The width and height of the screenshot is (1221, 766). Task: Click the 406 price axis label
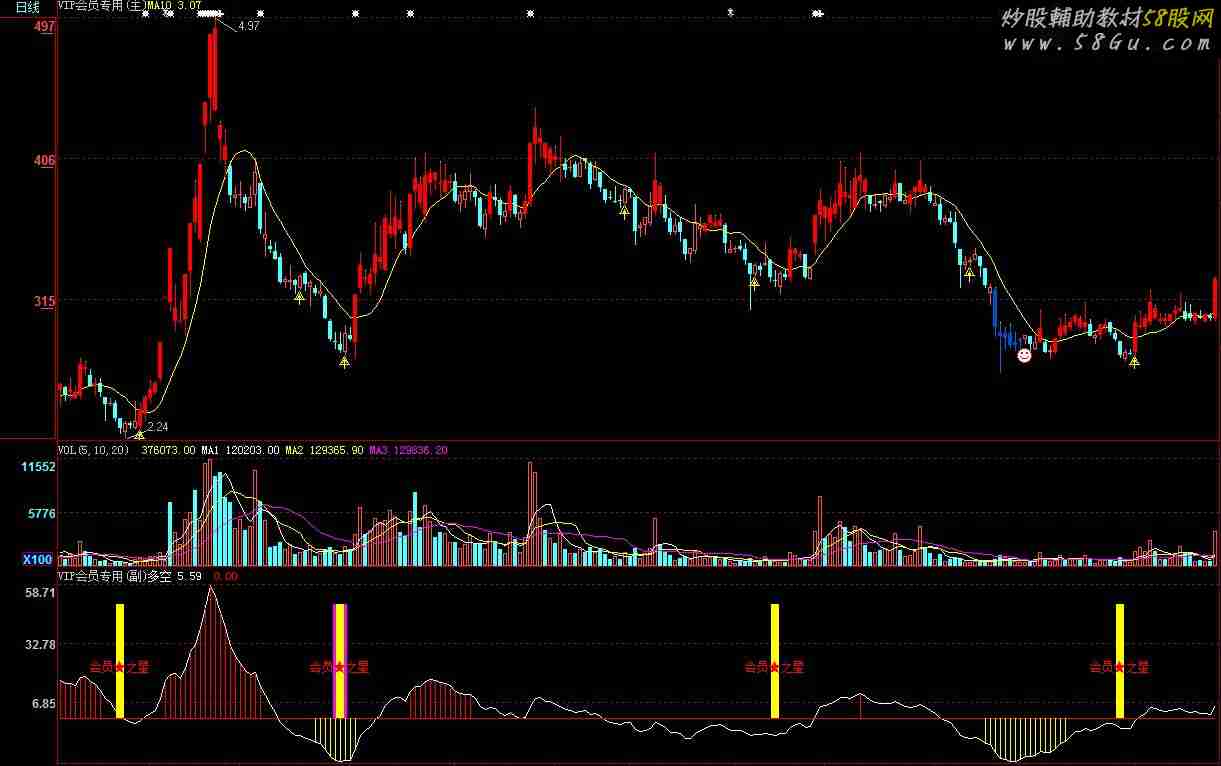[43, 160]
